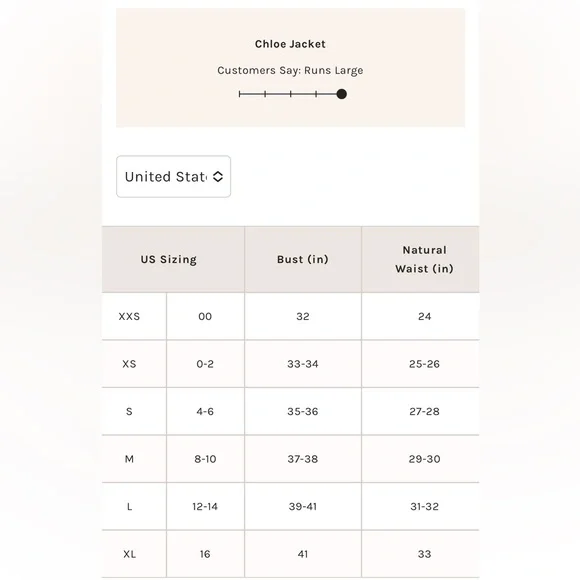Click the leftmost tick of the fit scale
Viewport: 580px width, 580px height.
(x=240, y=94)
